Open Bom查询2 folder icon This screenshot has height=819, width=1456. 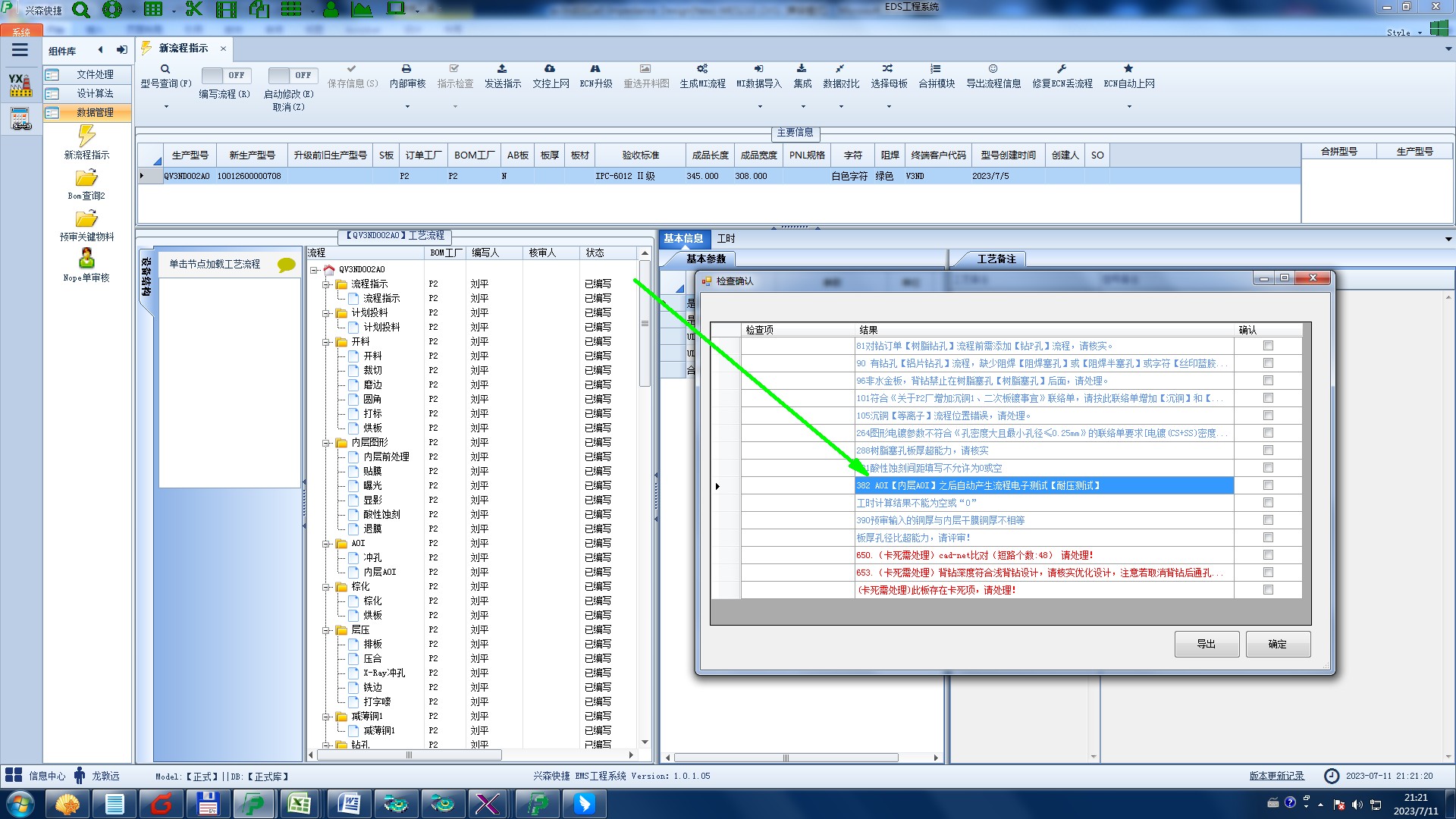pyautogui.click(x=86, y=178)
